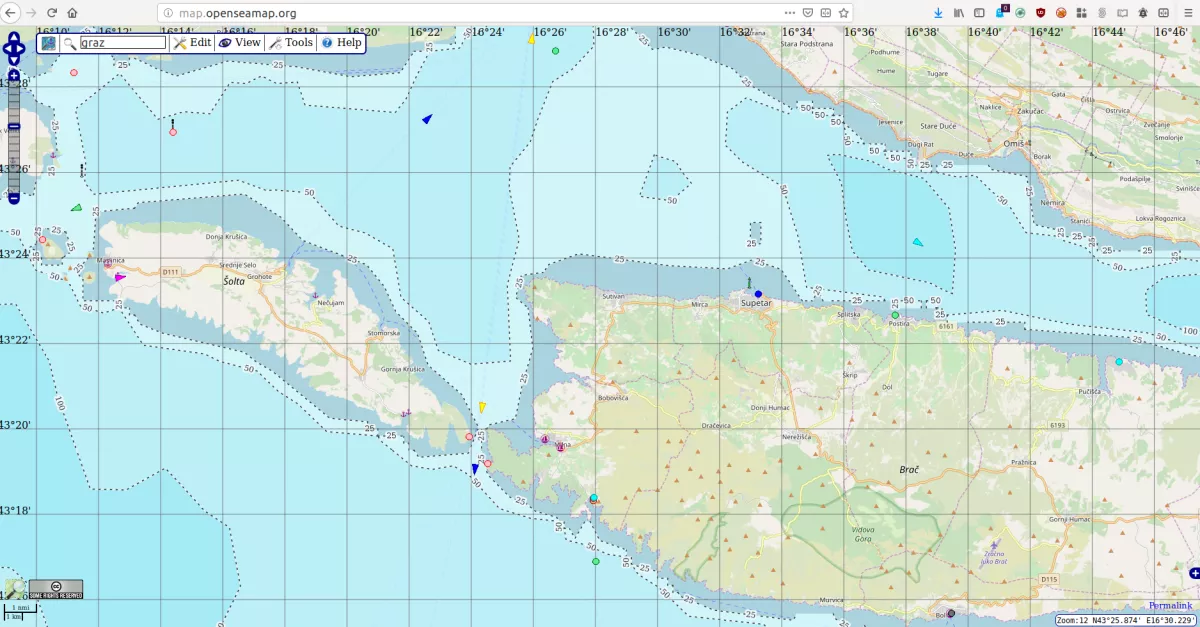Click the magnifying glass search icon
The image size is (1200, 627).
click(70, 43)
